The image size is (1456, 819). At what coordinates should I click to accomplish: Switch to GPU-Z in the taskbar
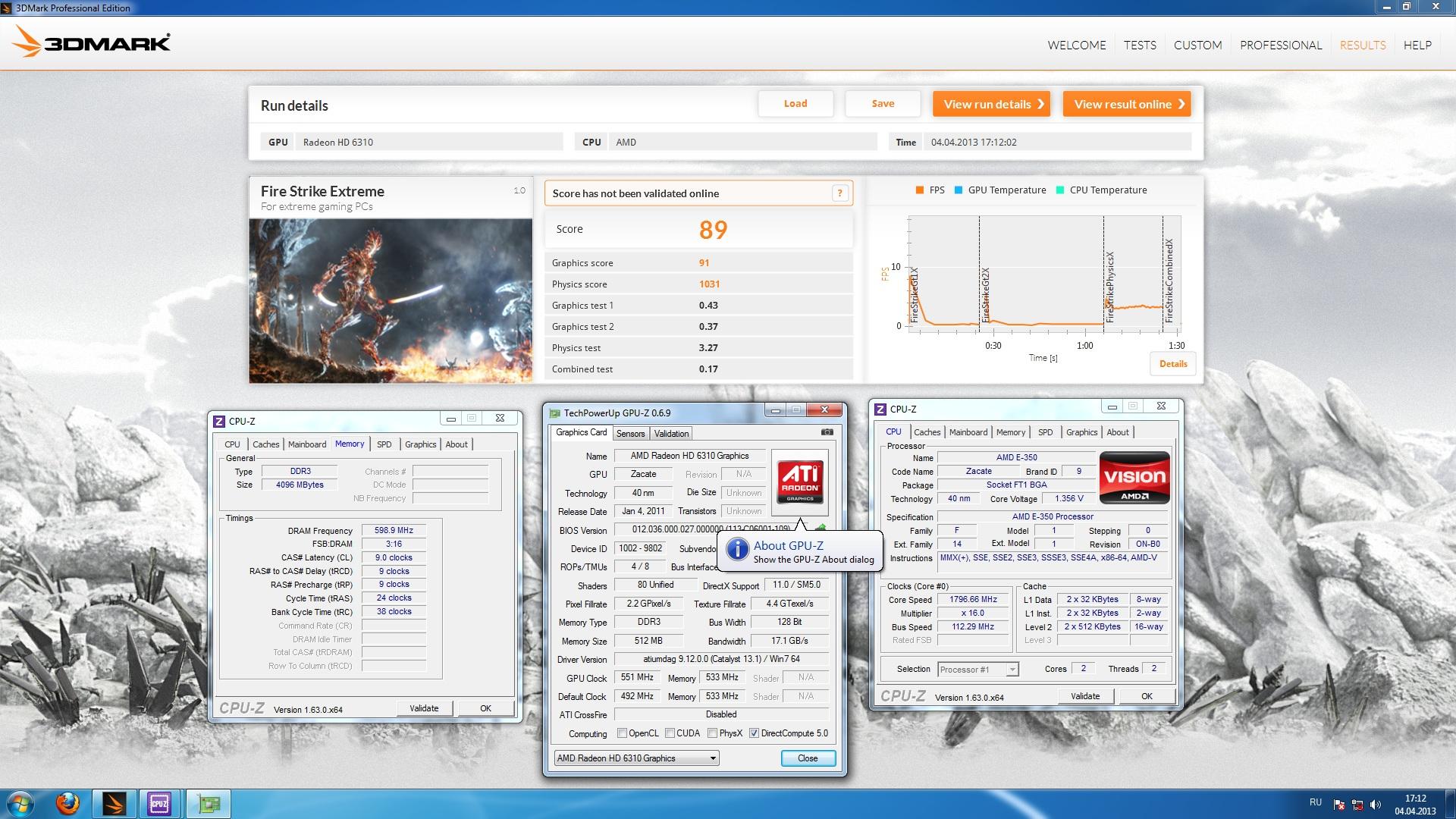coord(209,804)
